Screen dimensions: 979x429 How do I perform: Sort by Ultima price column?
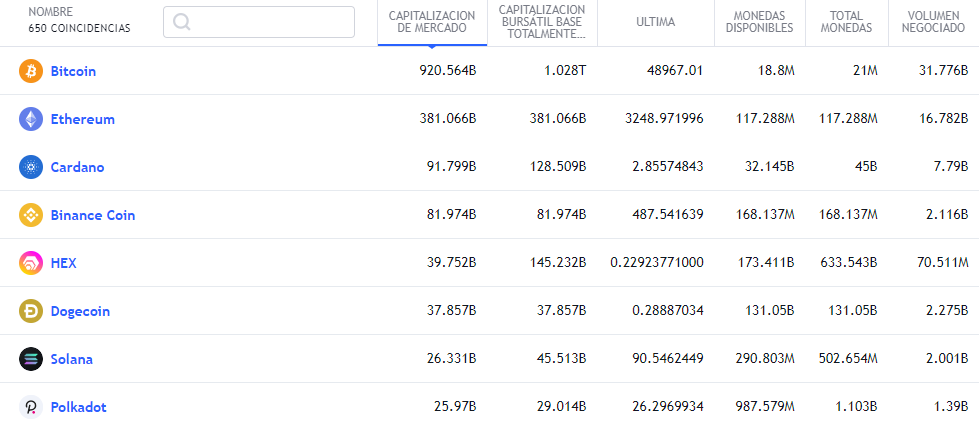656,22
